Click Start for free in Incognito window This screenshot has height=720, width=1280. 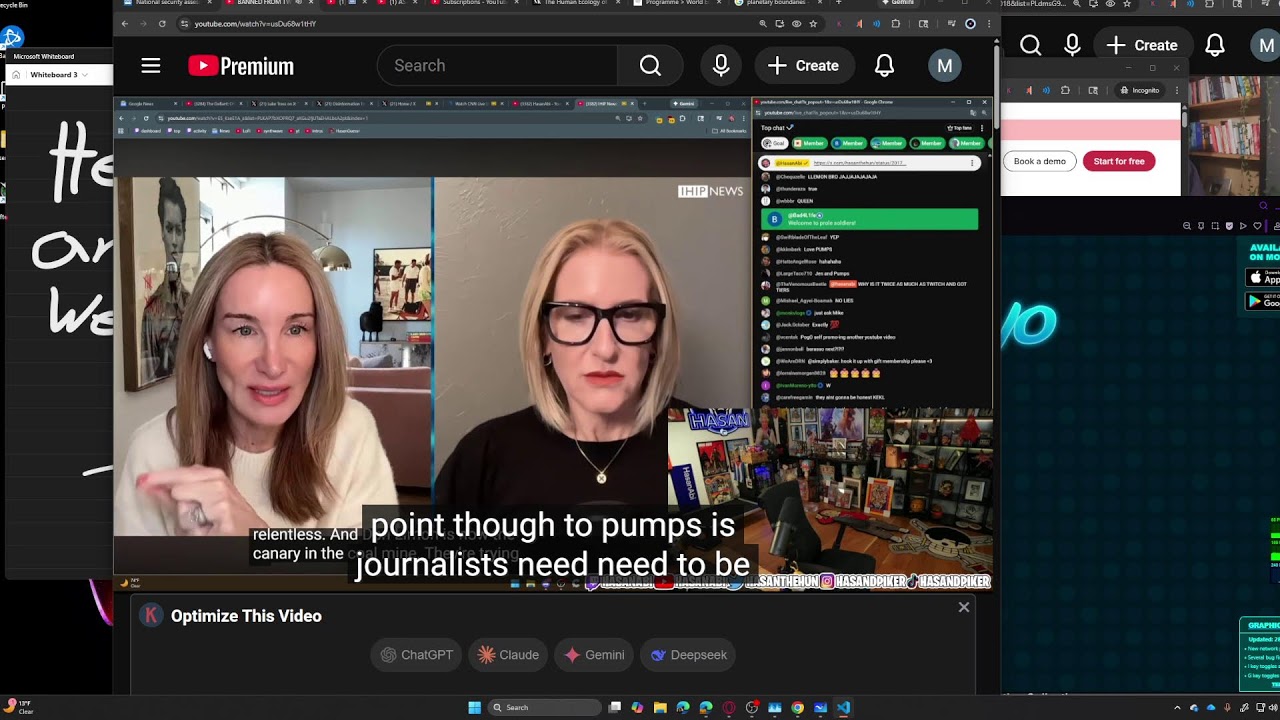(1119, 161)
